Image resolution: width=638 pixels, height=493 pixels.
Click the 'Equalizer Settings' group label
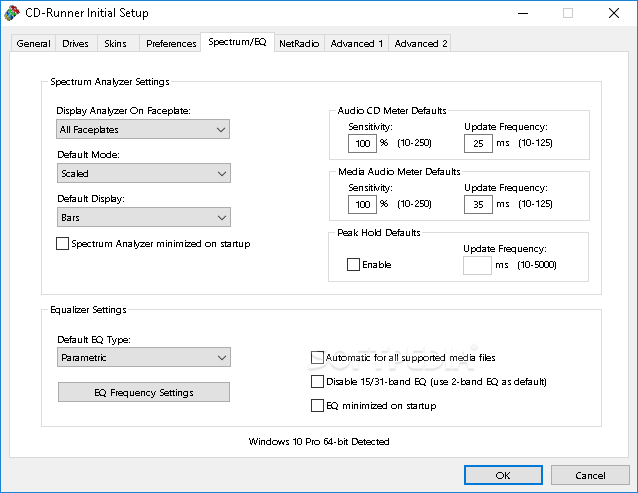click(88, 310)
